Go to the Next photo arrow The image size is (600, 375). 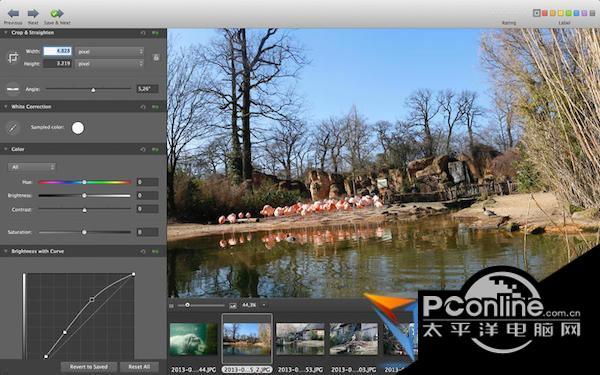click(33, 14)
